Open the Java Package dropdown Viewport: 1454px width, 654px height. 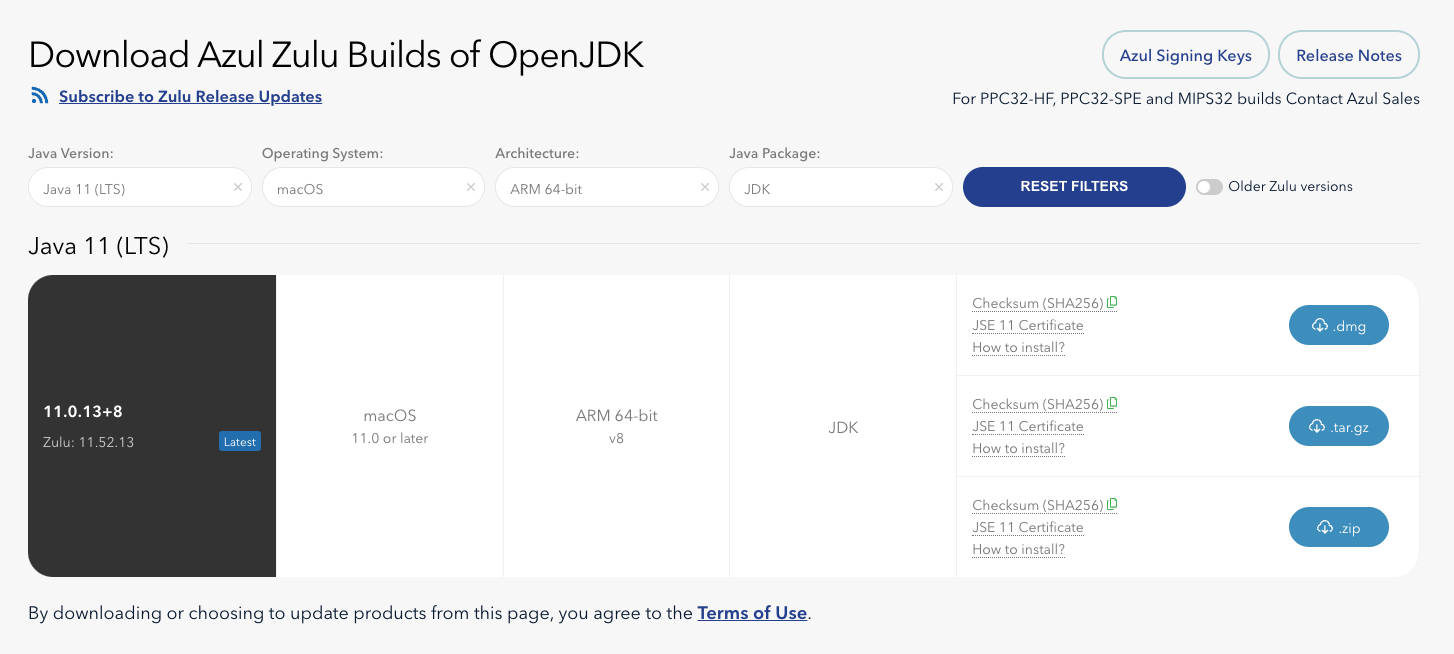[830, 188]
